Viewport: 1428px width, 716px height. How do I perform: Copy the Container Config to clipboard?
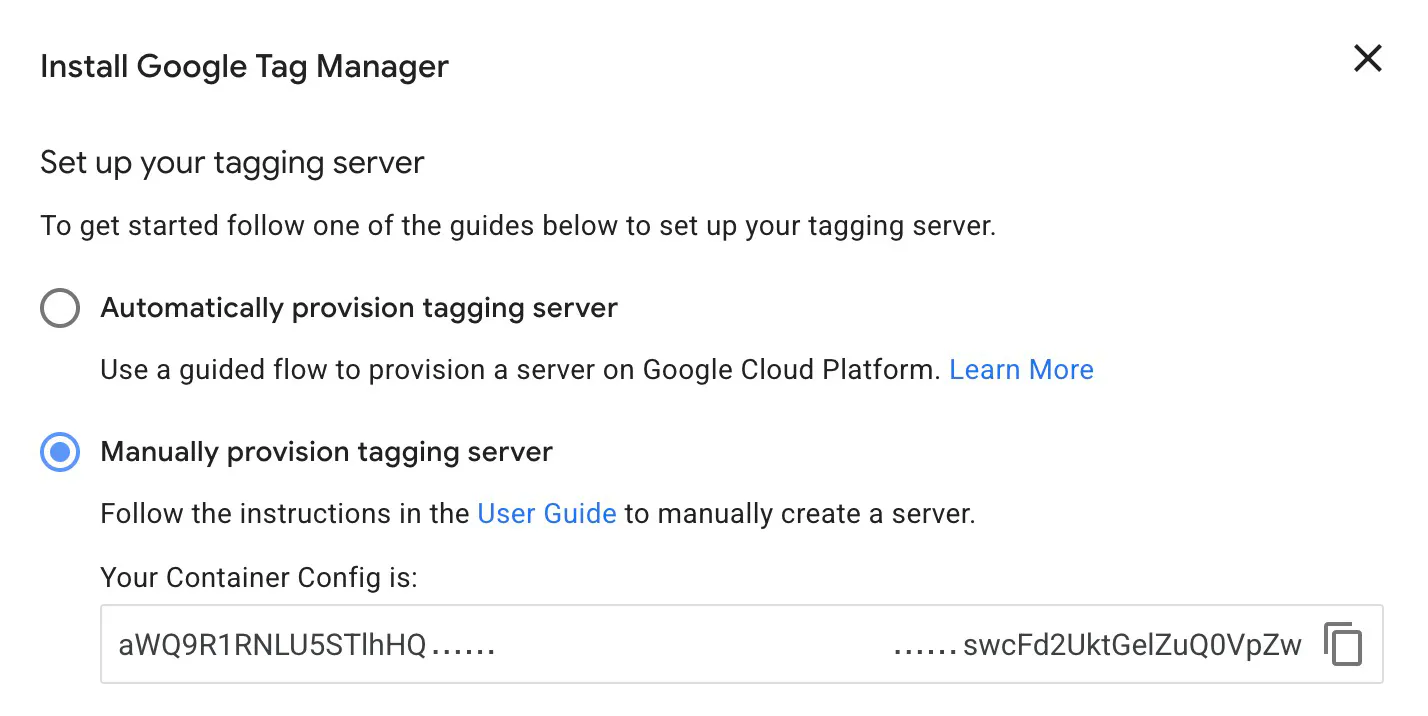coord(1343,644)
